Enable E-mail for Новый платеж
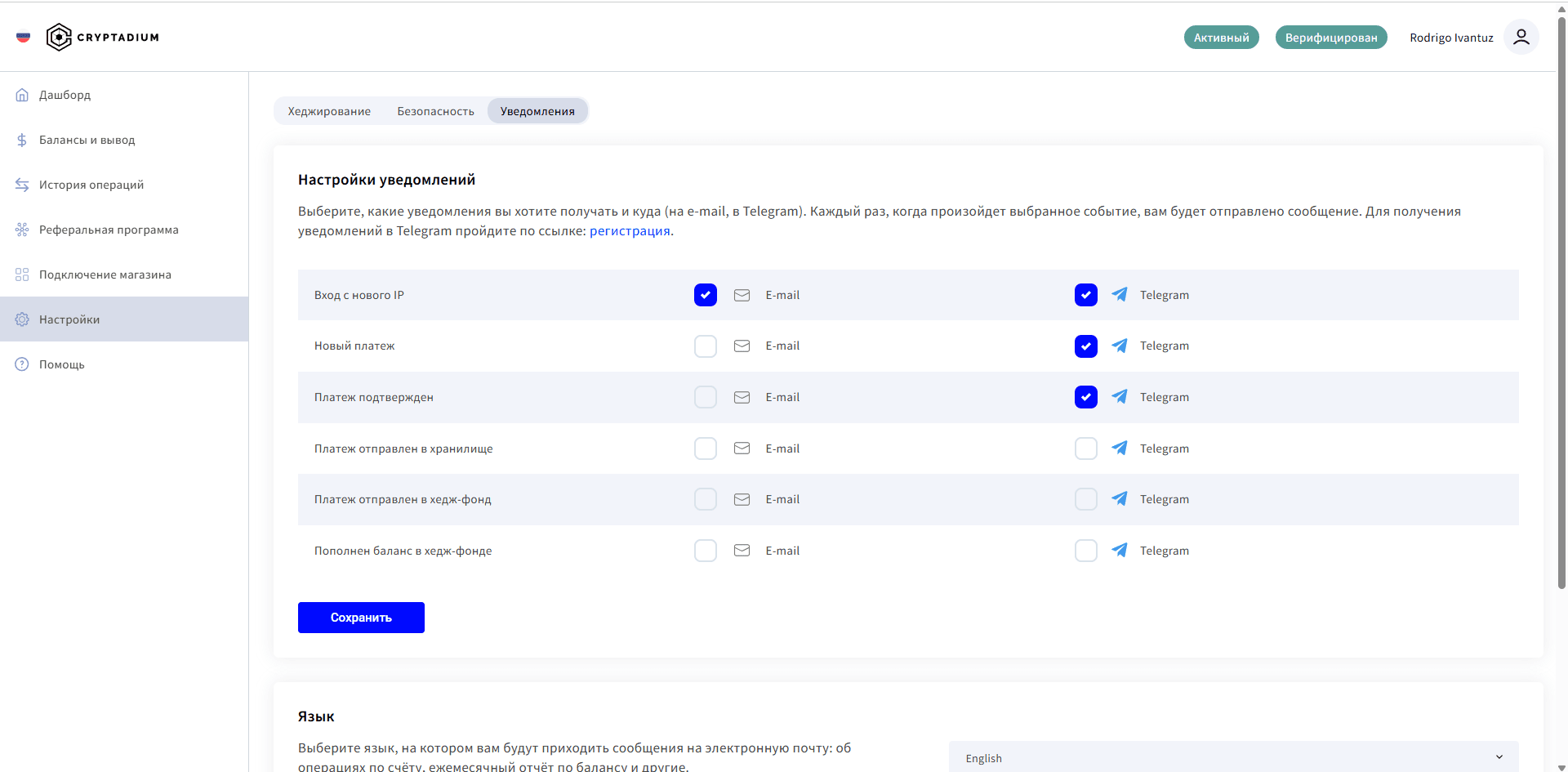1568x772 pixels. [706, 346]
